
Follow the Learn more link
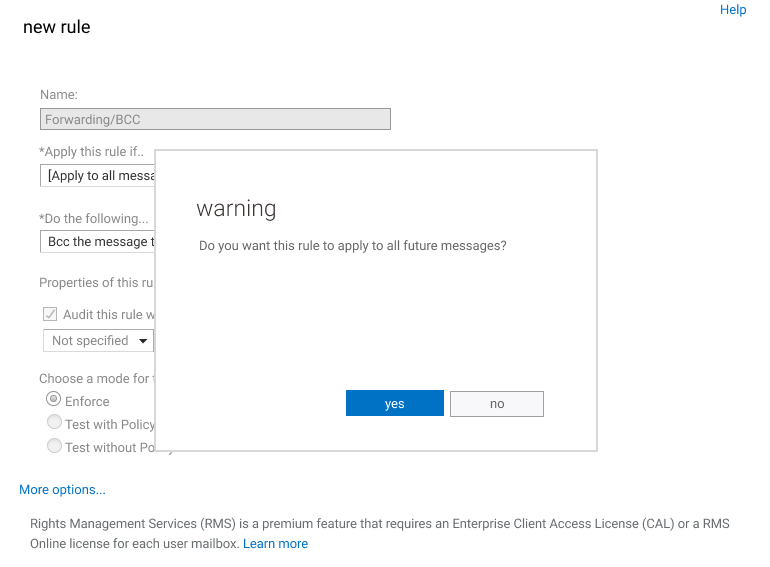275,543
